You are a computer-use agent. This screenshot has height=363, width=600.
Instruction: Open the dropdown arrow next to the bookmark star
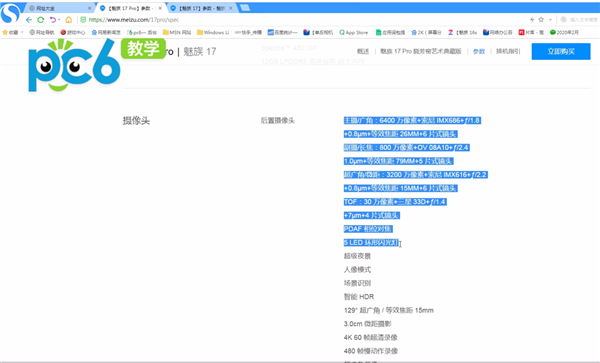[550, 20]
